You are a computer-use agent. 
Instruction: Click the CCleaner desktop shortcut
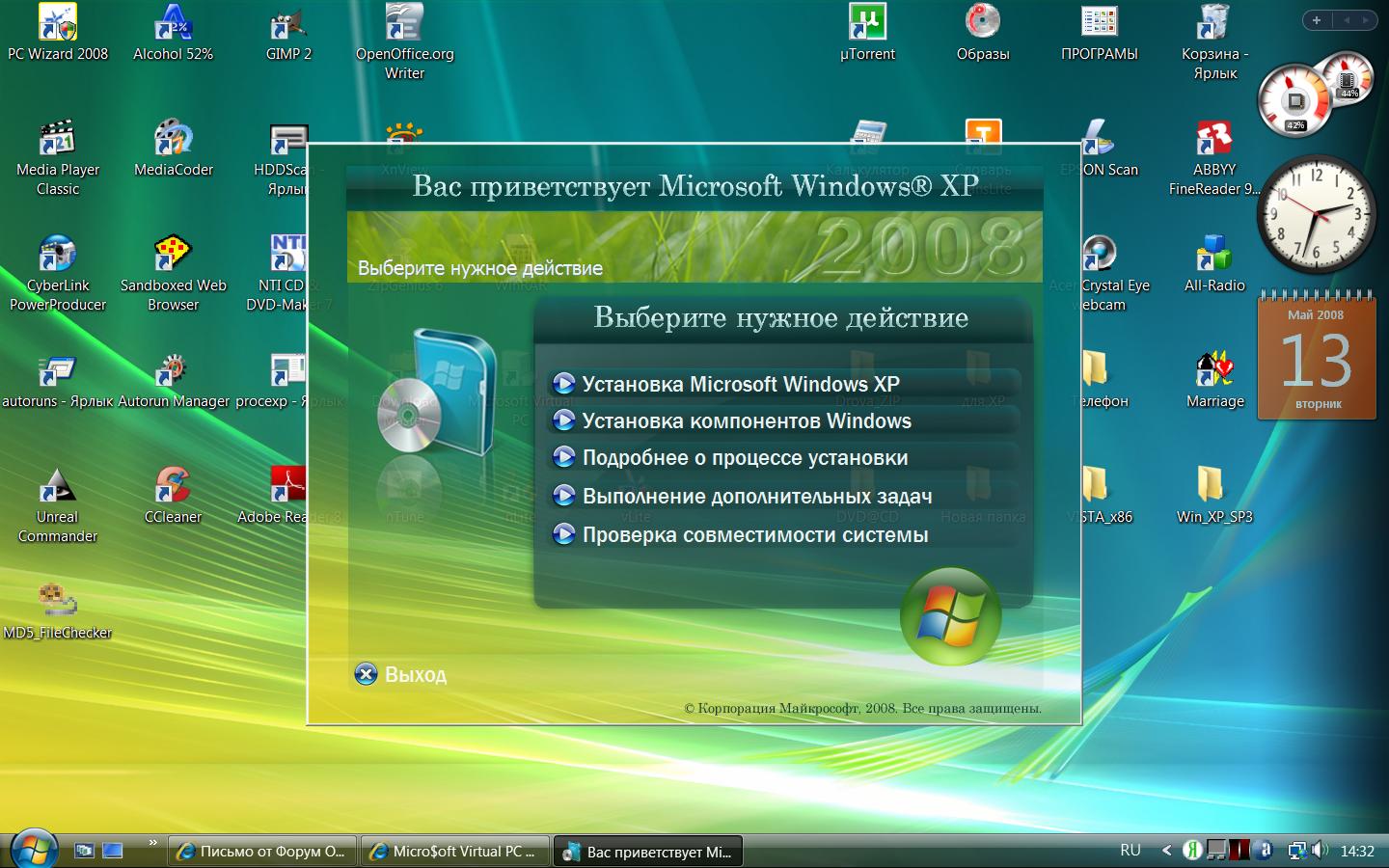click(174, 495)
